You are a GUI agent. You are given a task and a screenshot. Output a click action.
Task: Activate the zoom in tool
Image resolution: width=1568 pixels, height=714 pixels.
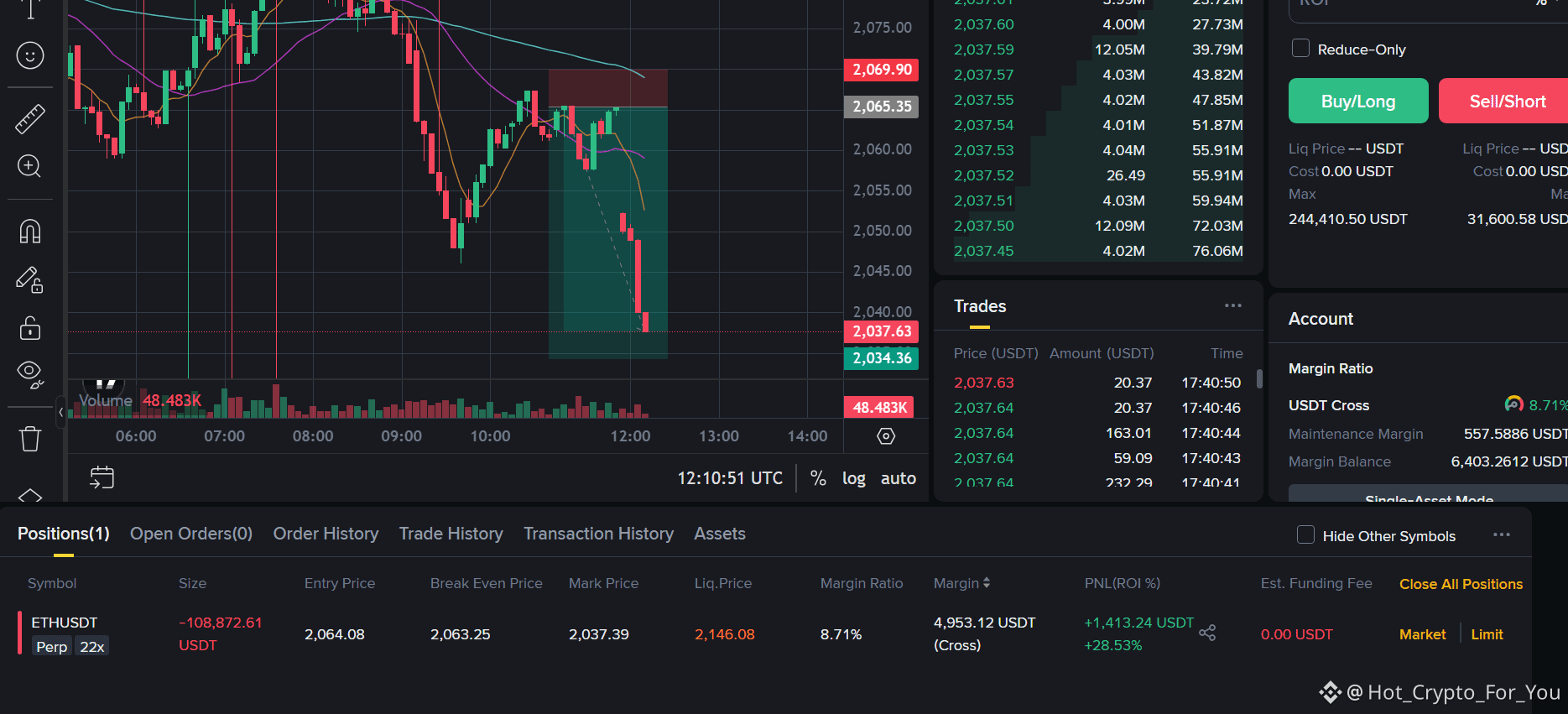(x=30, y=166)
